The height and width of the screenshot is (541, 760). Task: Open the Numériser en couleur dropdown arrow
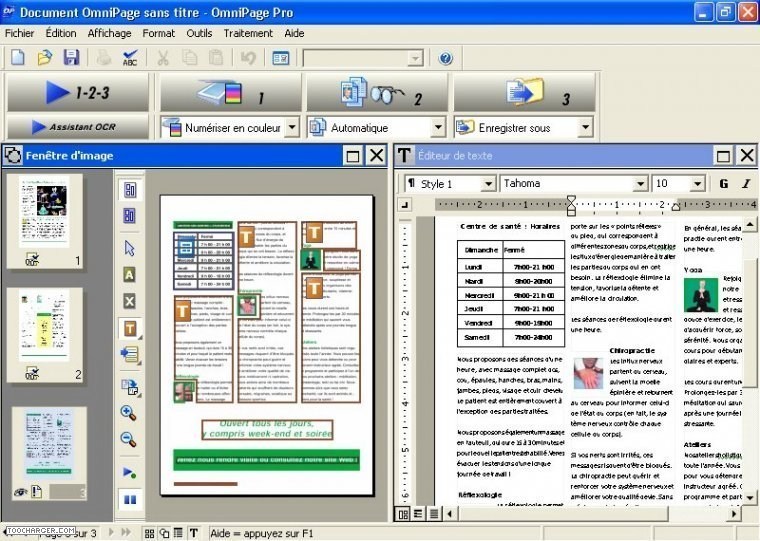[292, 127]
